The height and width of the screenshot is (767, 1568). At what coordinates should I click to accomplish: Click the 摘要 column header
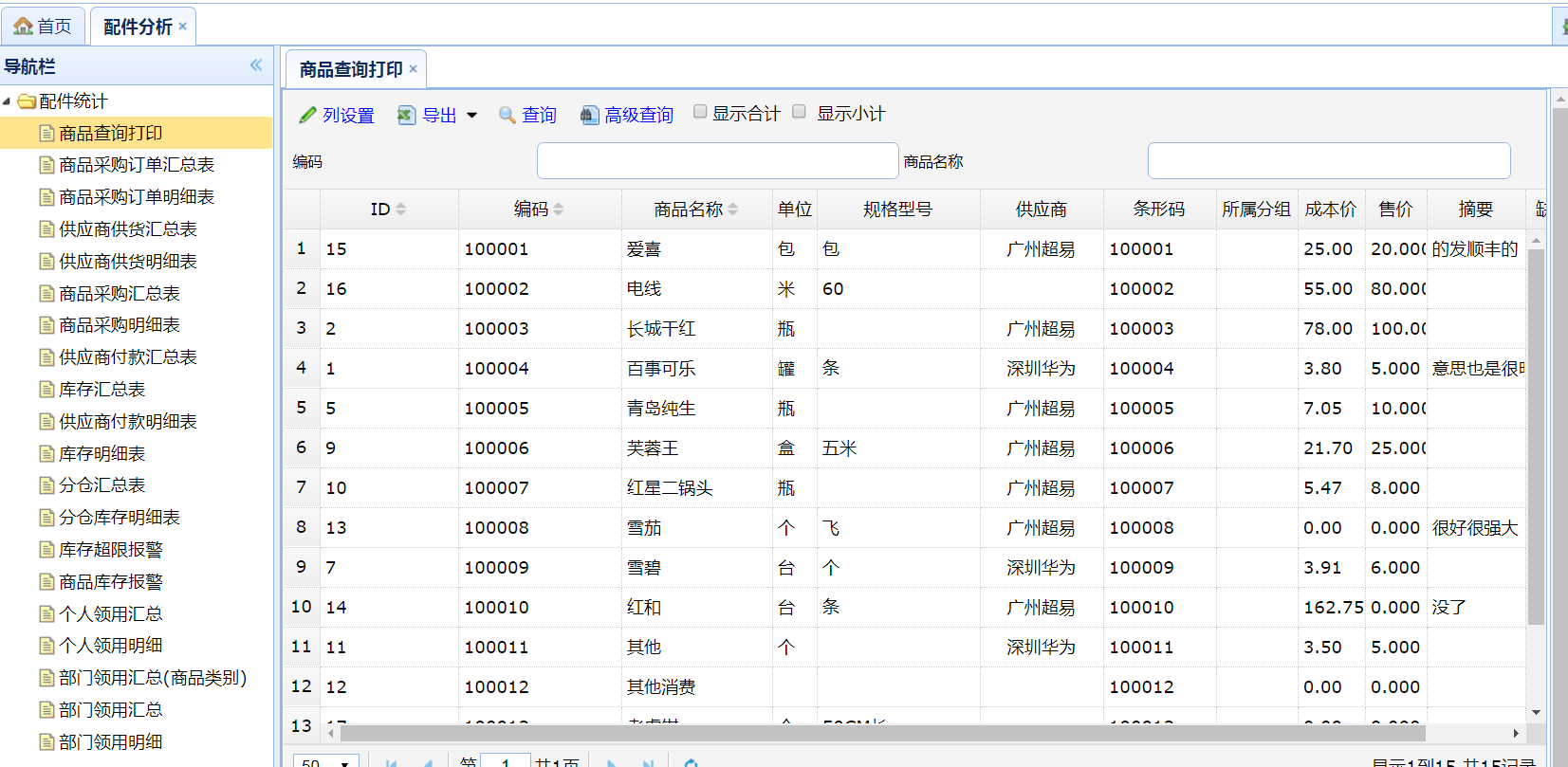(1476, 210)
